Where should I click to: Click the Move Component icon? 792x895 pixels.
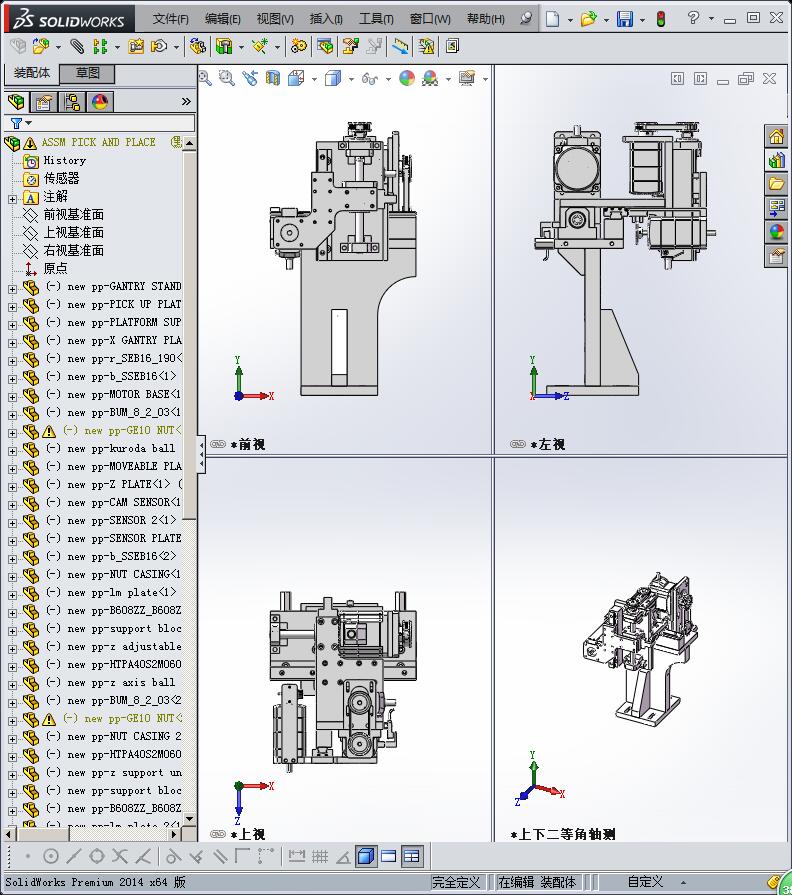[159, 46]
